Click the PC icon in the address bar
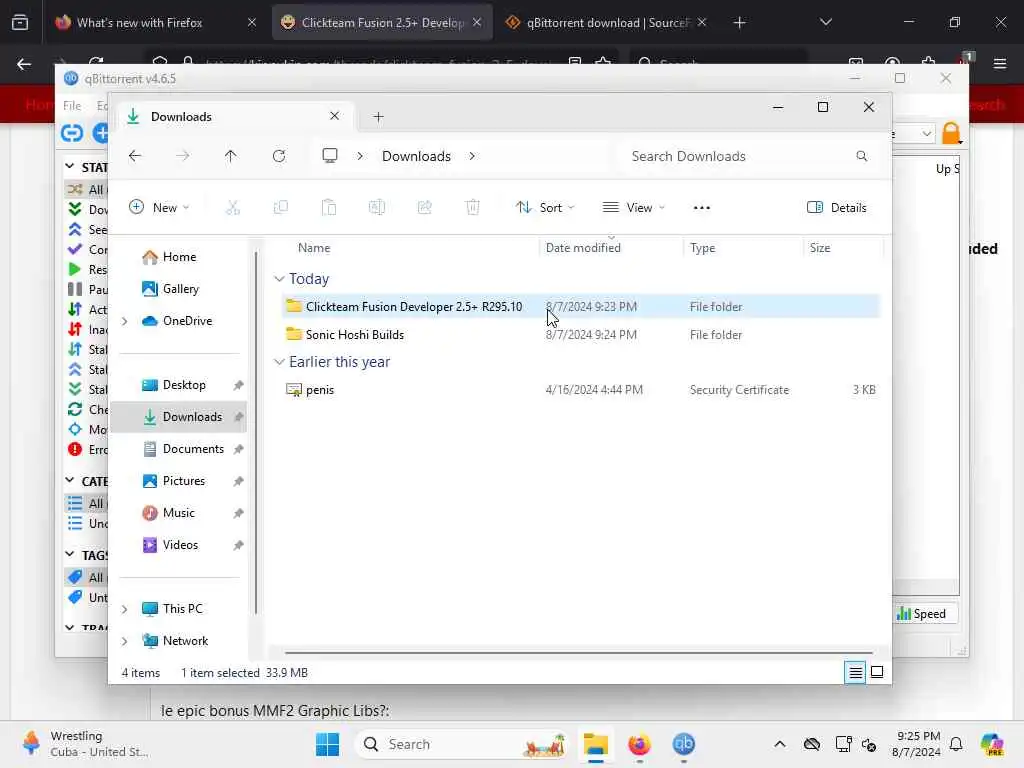The height and width of the screenshot is (768, 1024). click(330, 156)
